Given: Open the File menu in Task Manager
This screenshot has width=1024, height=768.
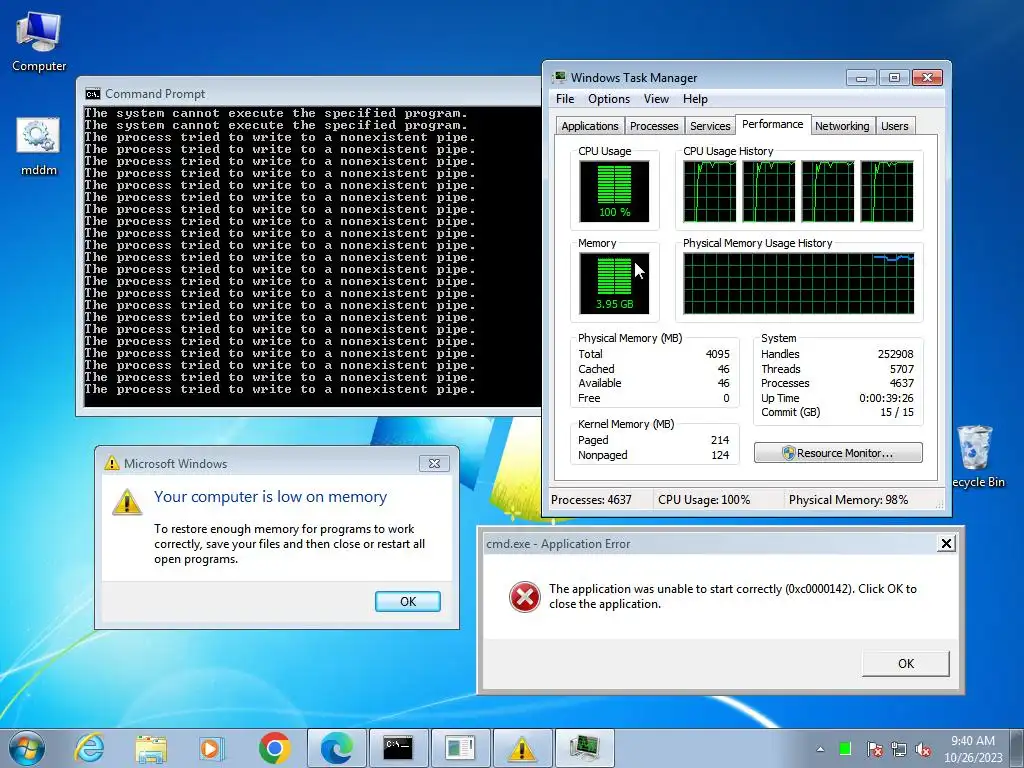Looking at the screenshot, I should (x=565, y=99).
